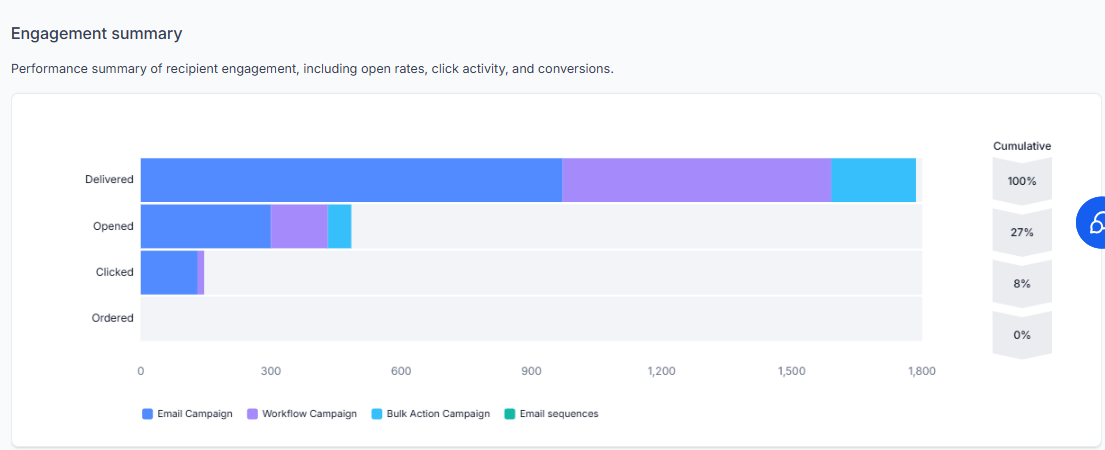This screenshot has width=1105, height=450.
Task: Select the Clicked Email Campaign blue segment
Action: tap(169, 272)
